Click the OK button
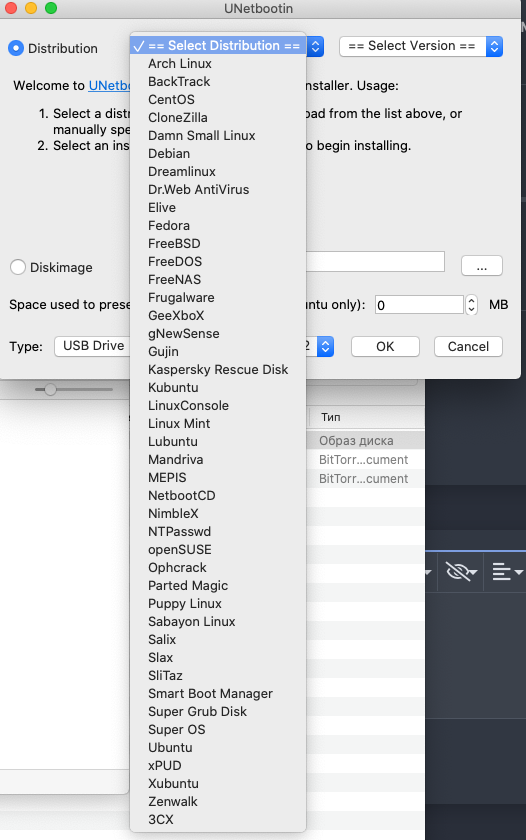This screenshot has width=526, height=840. (x=385, y=347)
